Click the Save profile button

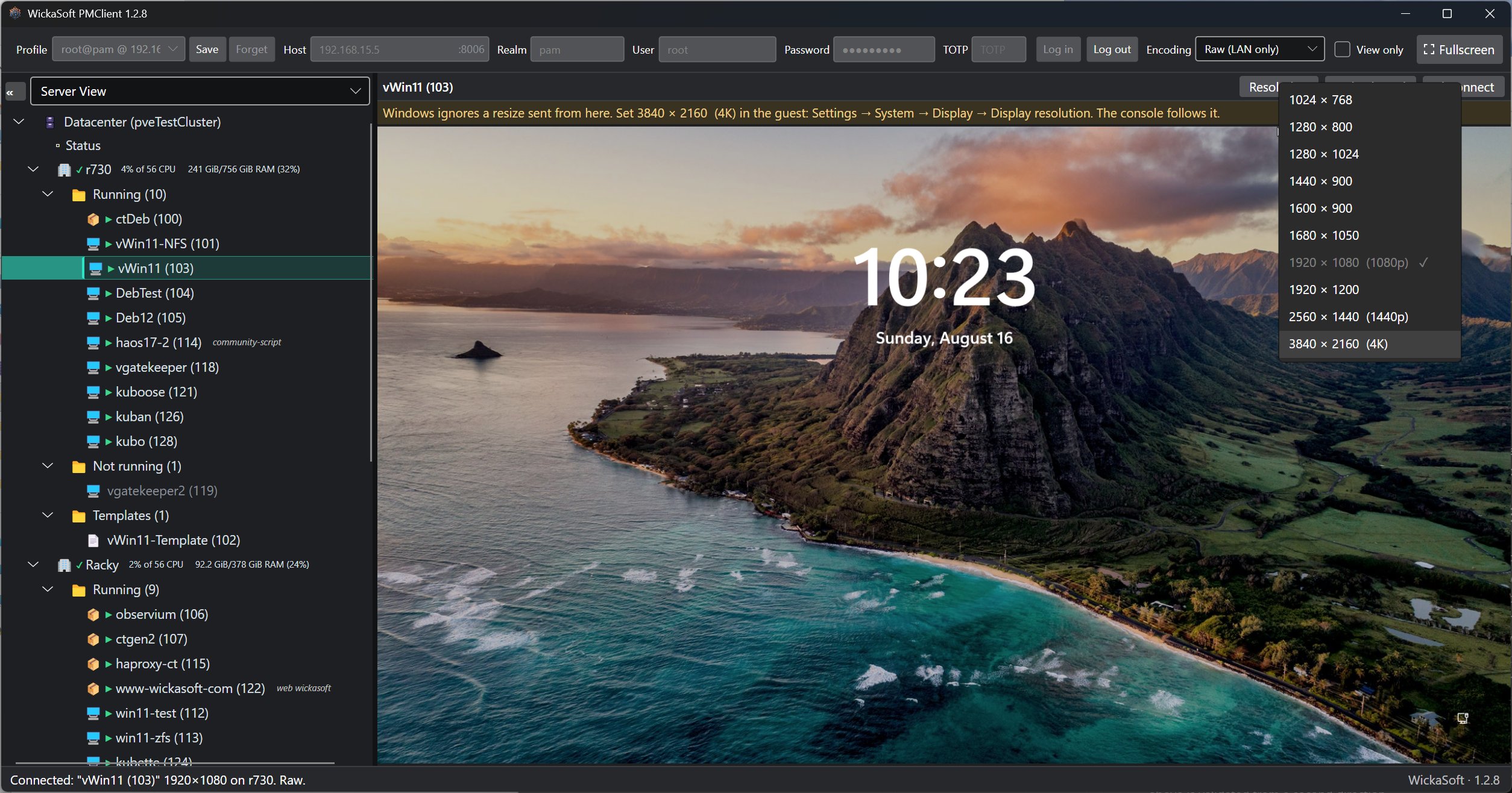click(x=207, y=49)
